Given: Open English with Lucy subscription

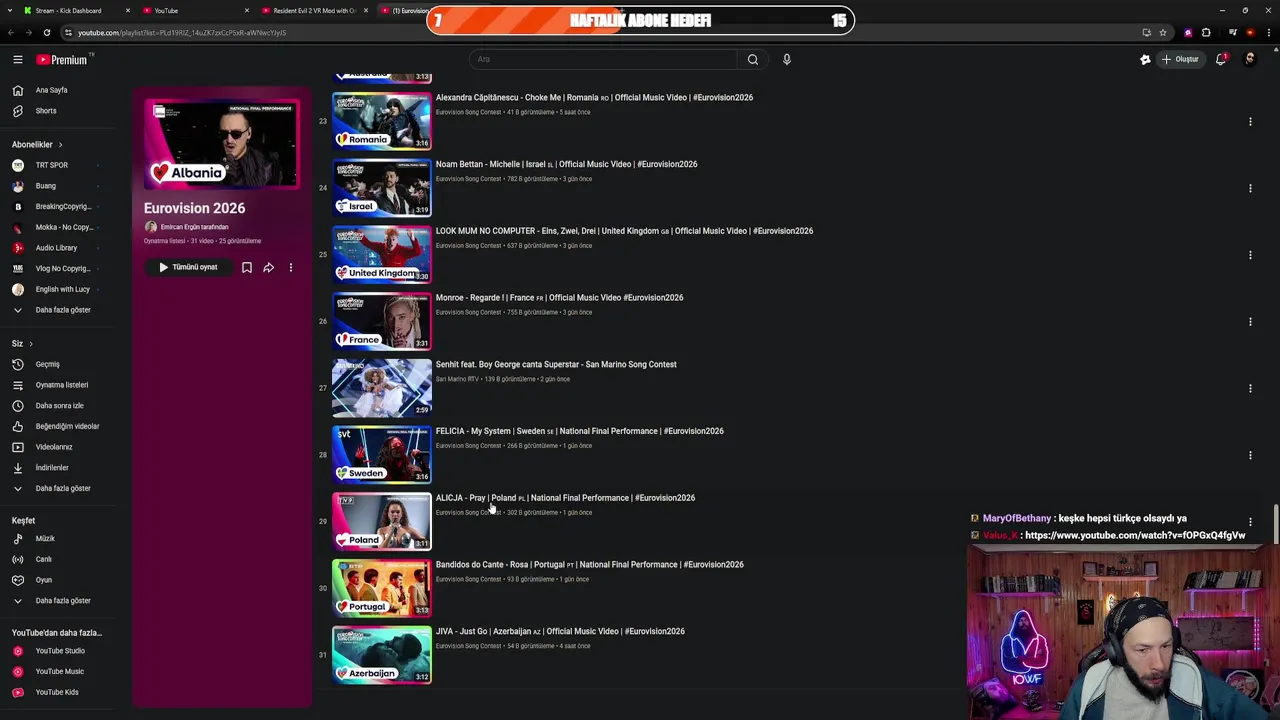Looking at the screenshot, I should (62, 289).
